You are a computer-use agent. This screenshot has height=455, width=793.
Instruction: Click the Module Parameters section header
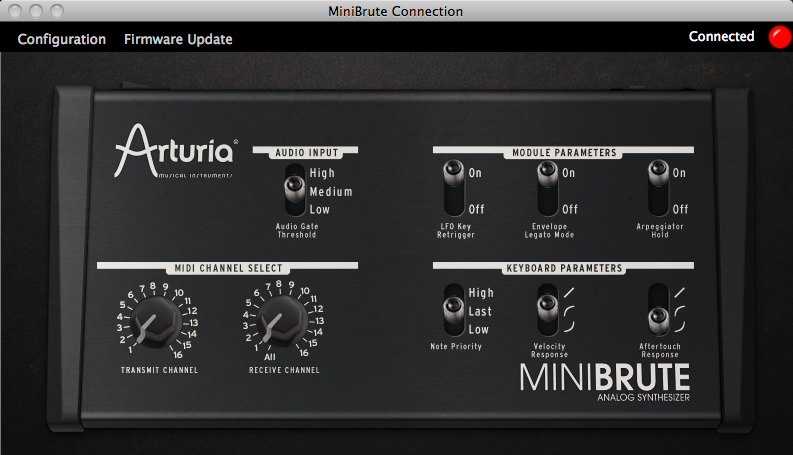[563, 152]
